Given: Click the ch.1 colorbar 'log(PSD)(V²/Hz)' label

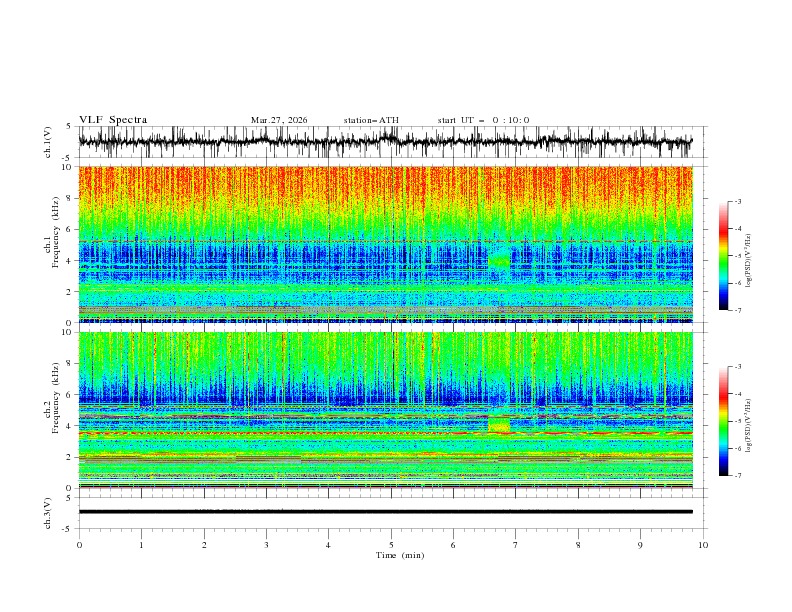Looking at the screenshot, I should tap(748, 261).
